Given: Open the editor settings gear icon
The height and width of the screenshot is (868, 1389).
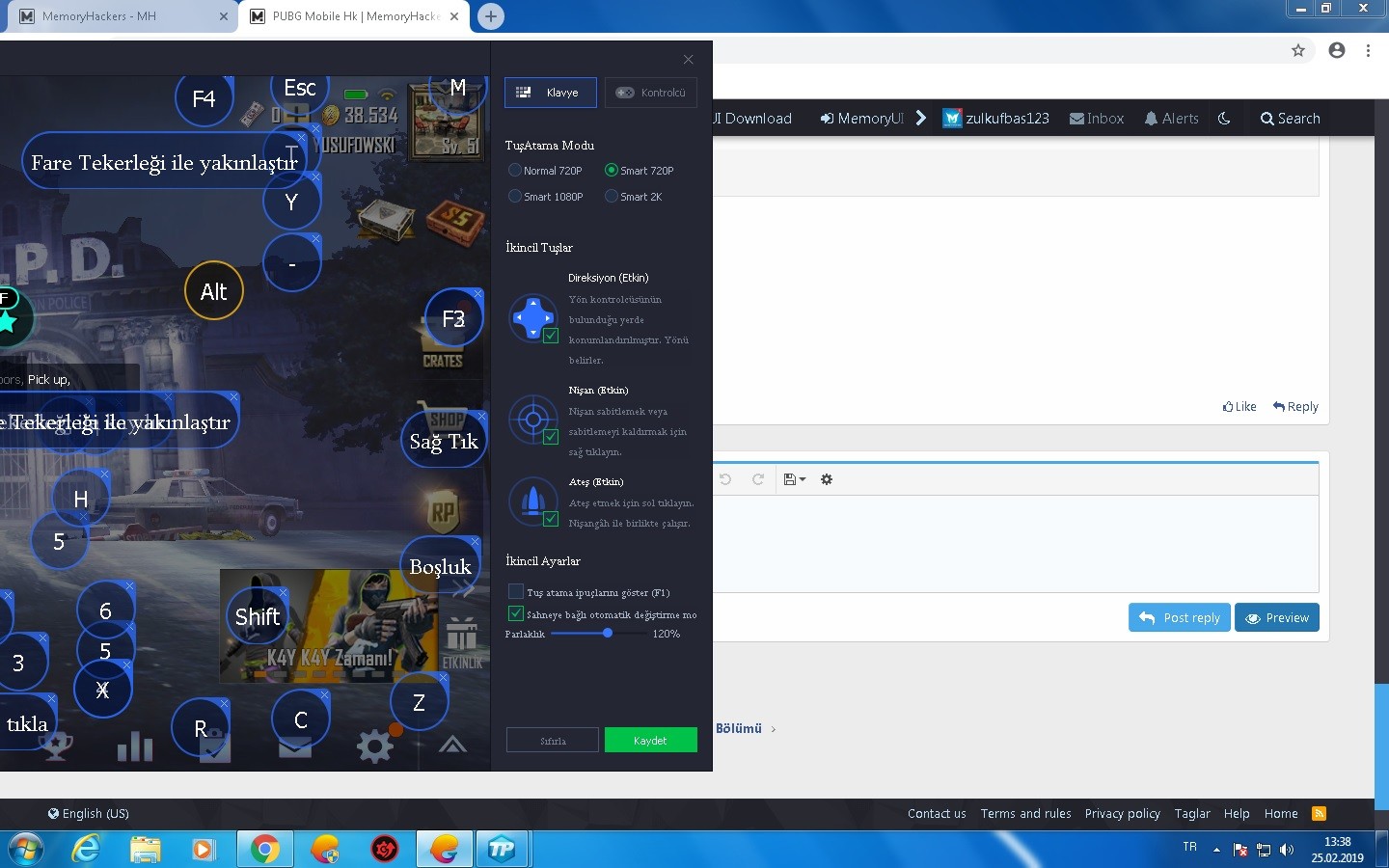Looking at the screenshot, I should click(x=827, y=479).
